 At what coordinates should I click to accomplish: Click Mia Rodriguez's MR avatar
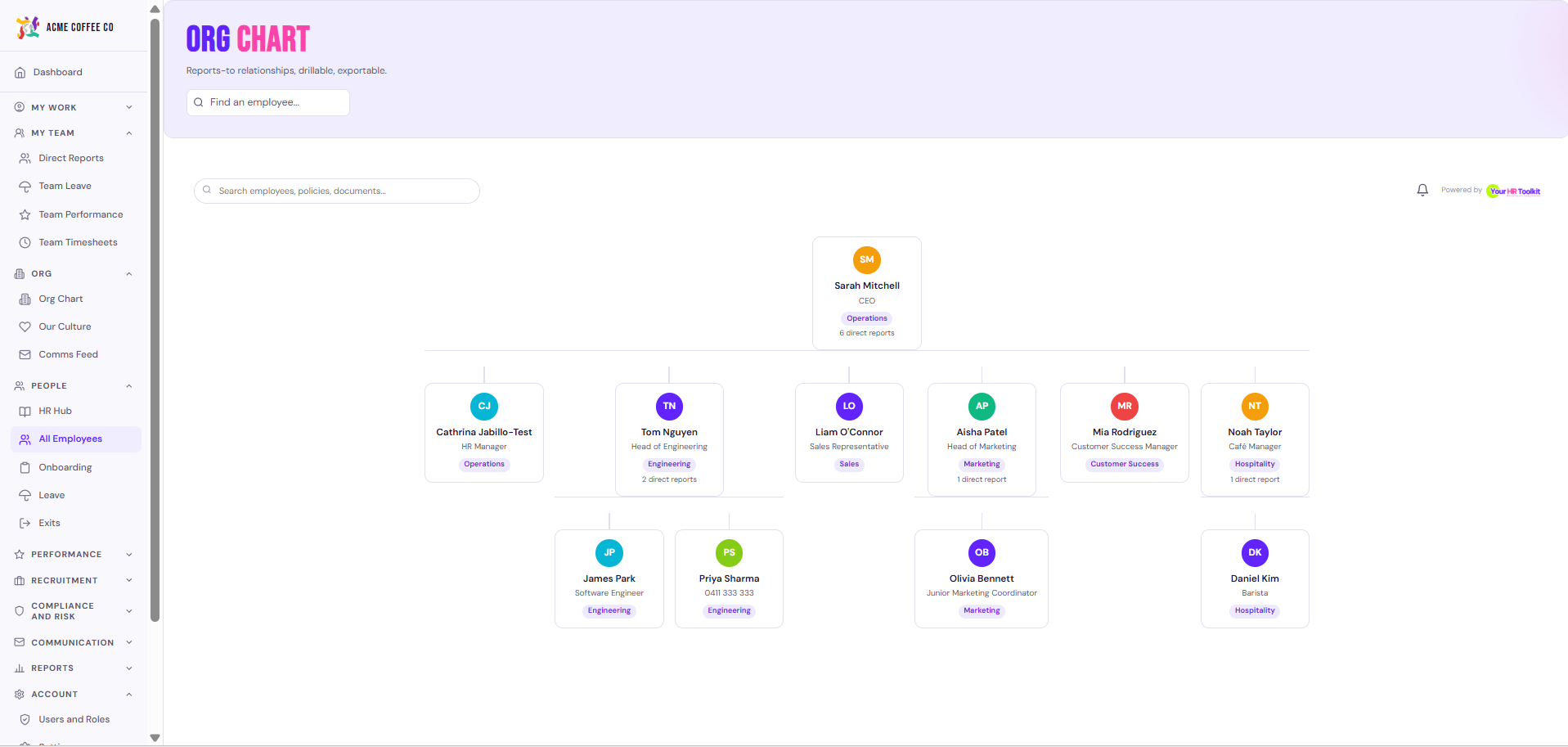coord(1125,407)
